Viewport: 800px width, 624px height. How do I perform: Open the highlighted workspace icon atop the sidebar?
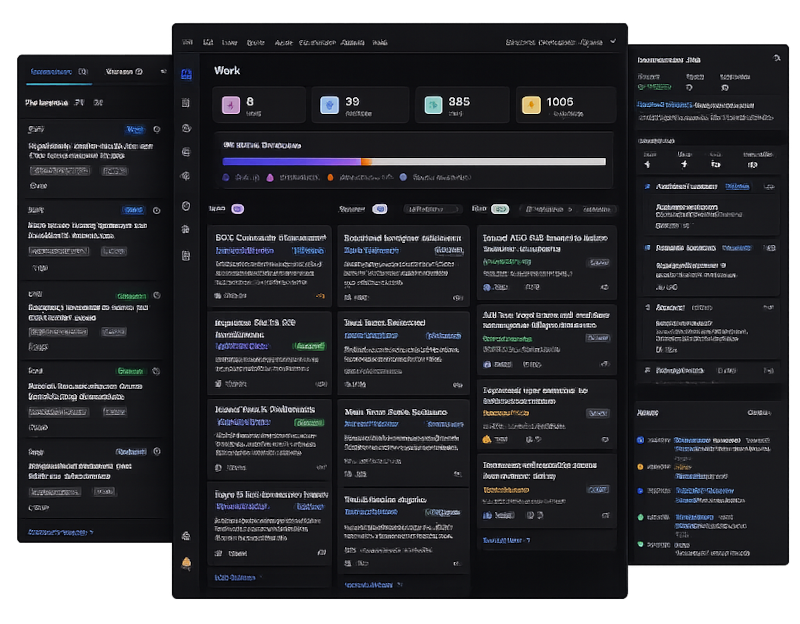(x=186, y=72)
